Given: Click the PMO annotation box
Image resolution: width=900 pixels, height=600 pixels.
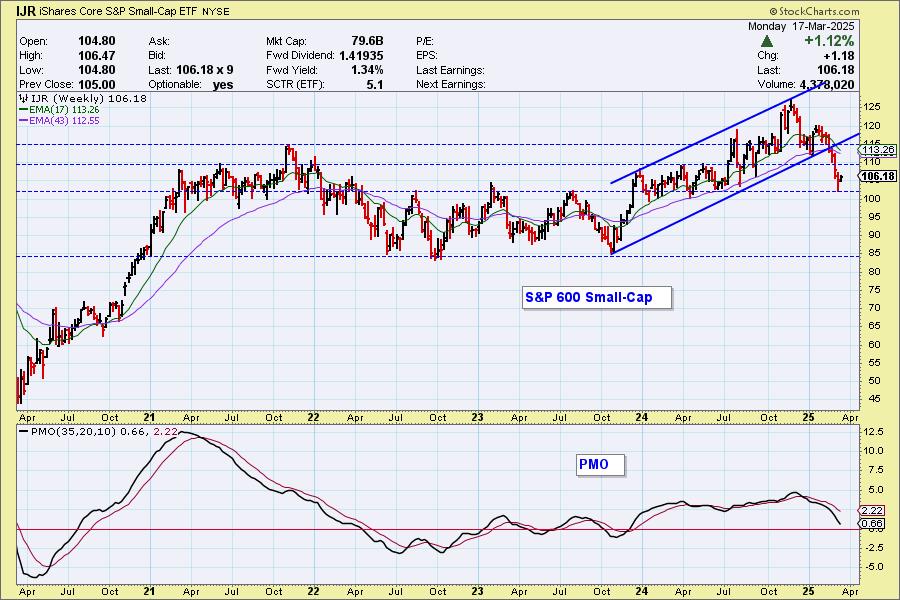Looking at the screenshot, I should [600, 464].
